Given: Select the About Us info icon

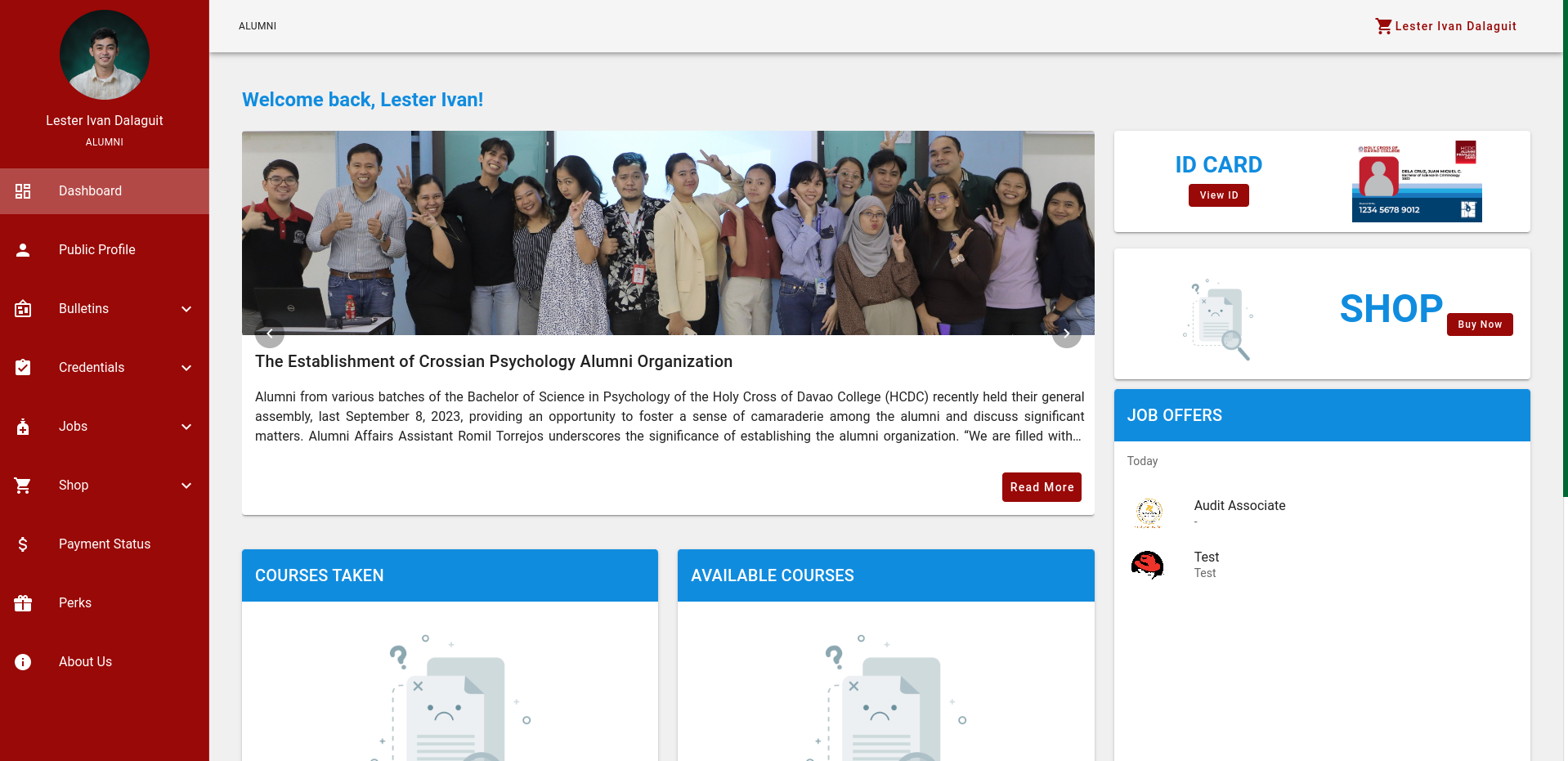Looking at the screenshot, I should point(23,662).
